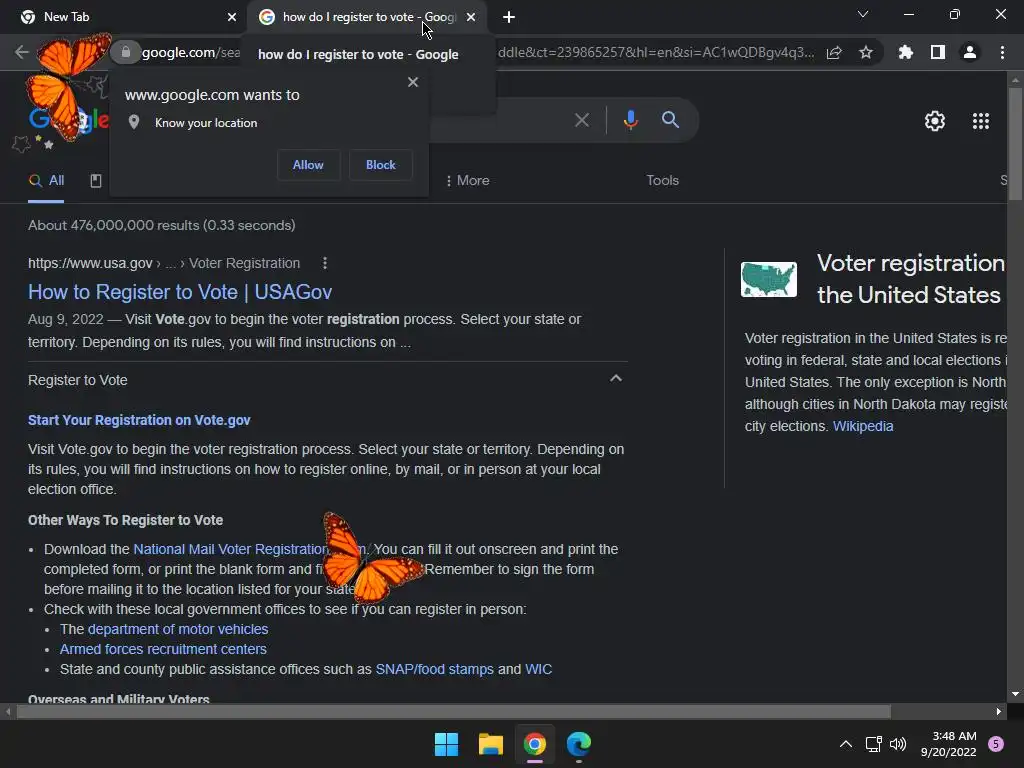Open Chrome's three-dot menu
This screenshot has width=1024, height=768.
pyautogui.click(x=1002, y=52)
